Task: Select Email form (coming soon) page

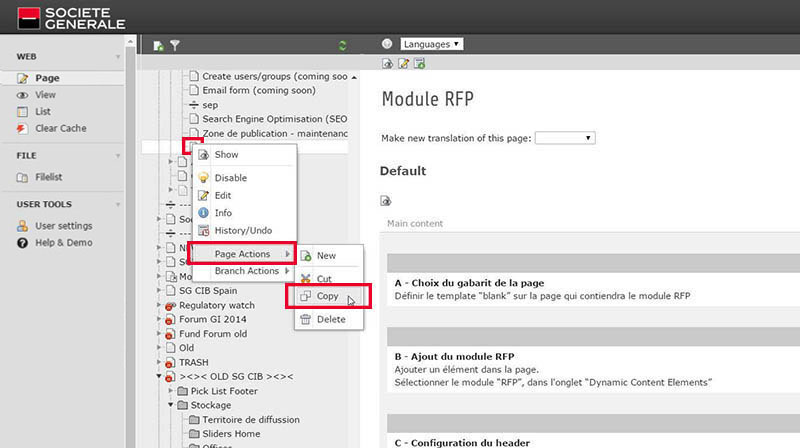Action: [259, 90]
